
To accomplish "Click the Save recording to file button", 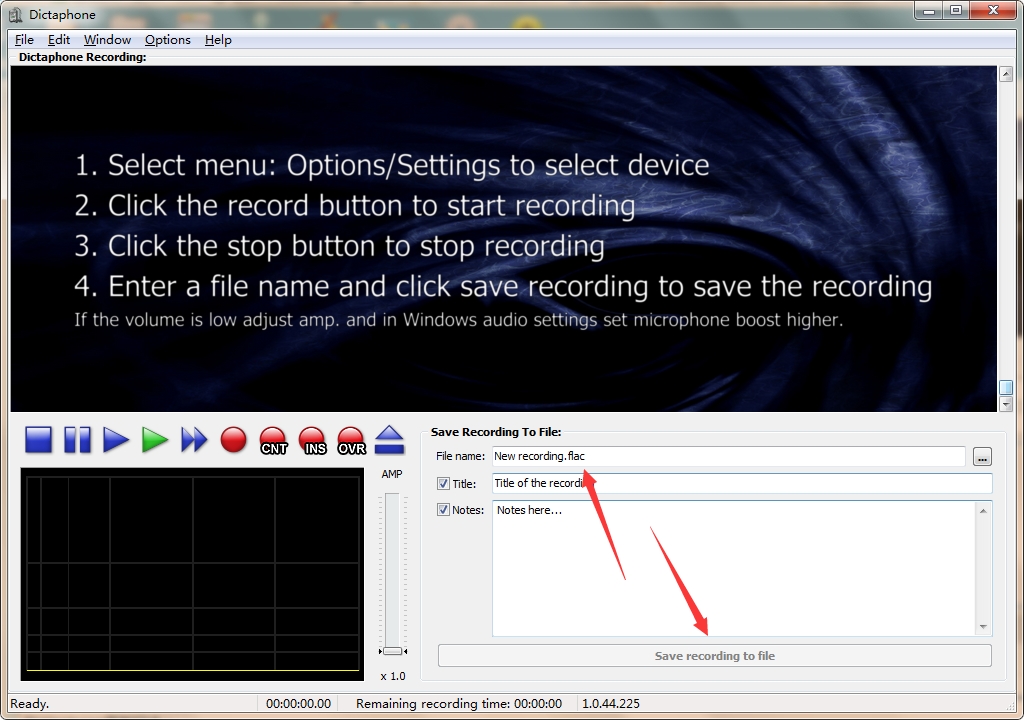I will click(x=714, y=655).
